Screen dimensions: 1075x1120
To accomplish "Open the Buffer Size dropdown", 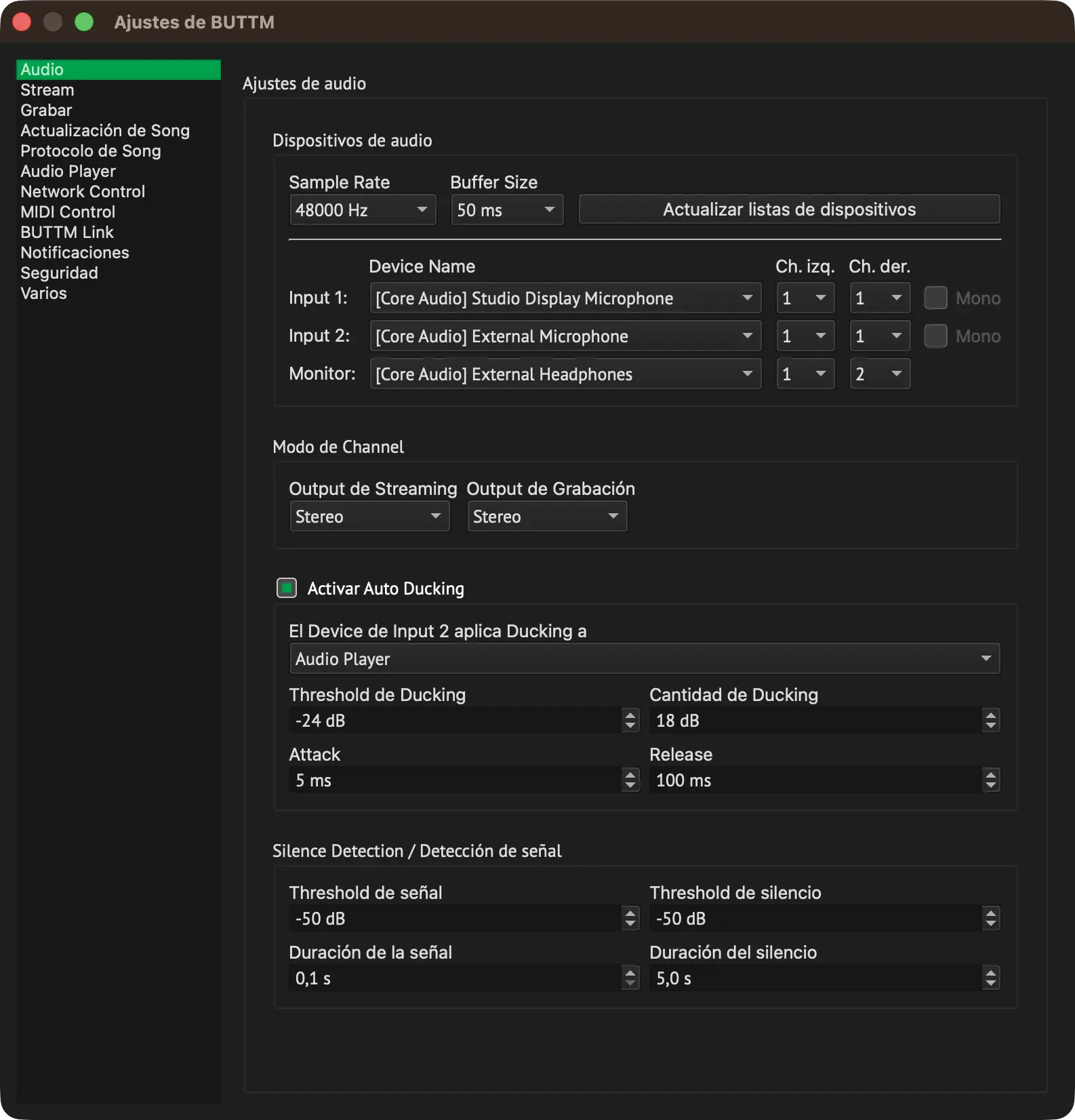I will coord(507,210).
